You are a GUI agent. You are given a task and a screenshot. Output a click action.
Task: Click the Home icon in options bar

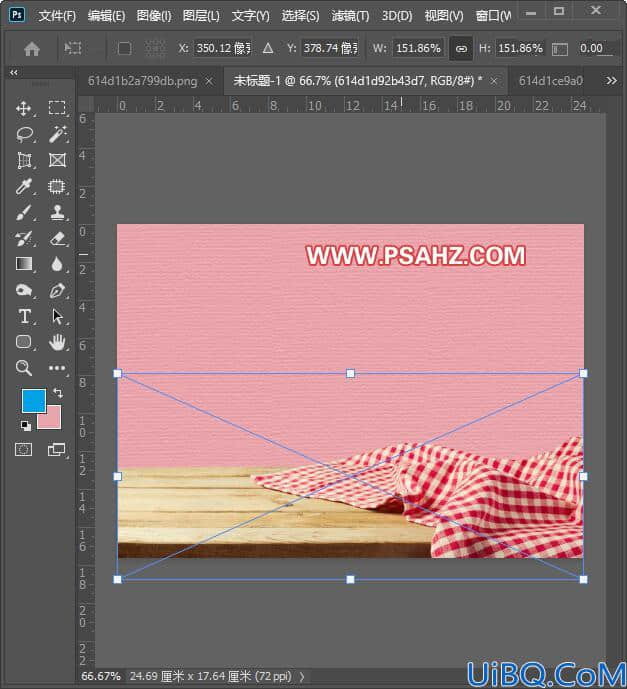point(32,49)
